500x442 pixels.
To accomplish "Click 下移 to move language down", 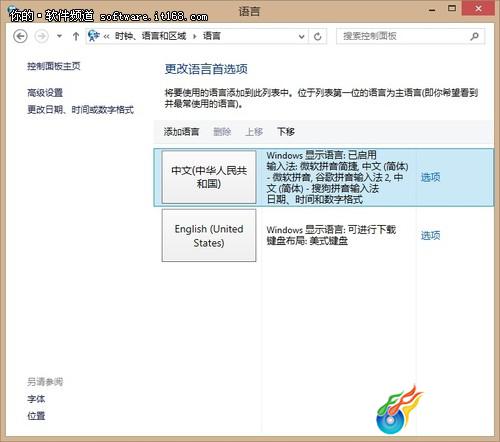I will tap(286, 132).
